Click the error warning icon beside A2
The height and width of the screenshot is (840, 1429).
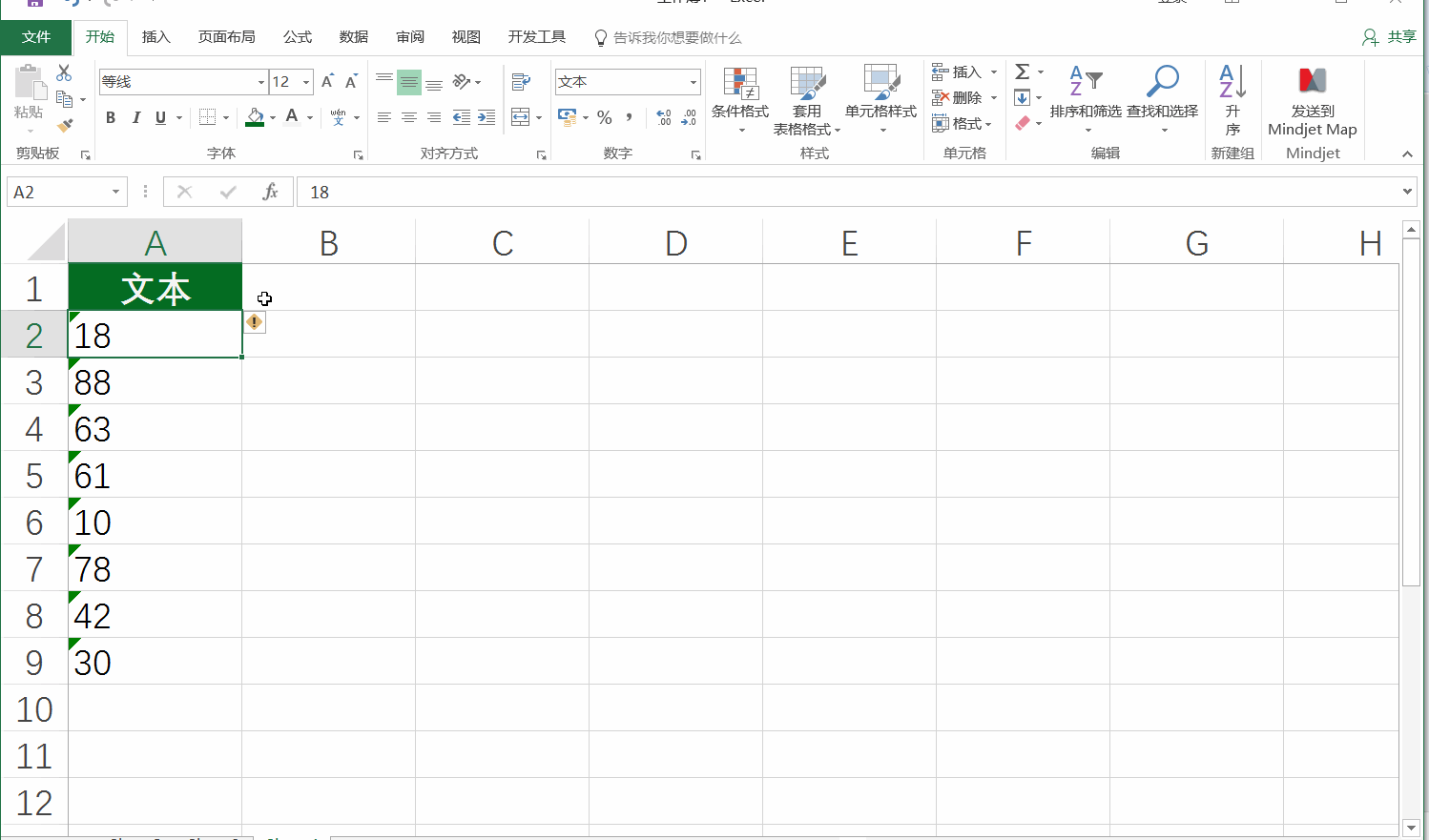[x=254, y=322]
